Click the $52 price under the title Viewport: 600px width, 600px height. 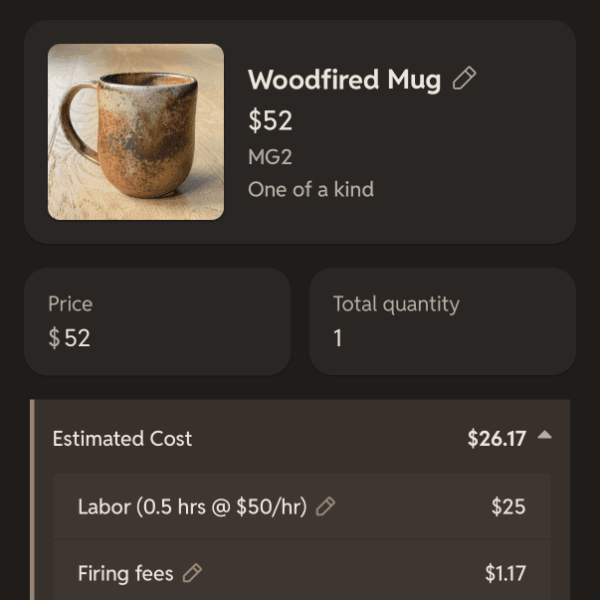(270, 120)
